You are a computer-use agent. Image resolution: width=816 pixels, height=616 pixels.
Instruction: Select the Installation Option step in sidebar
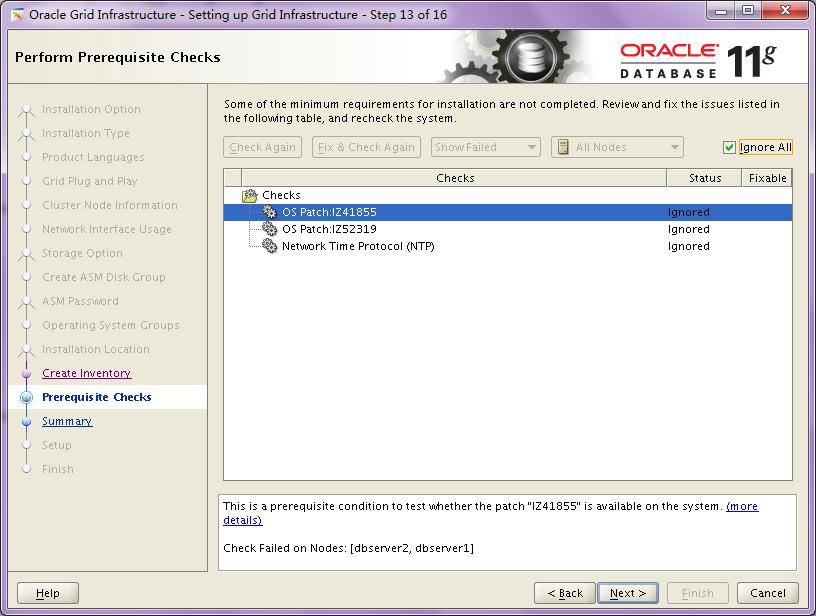tap(91, 109)
